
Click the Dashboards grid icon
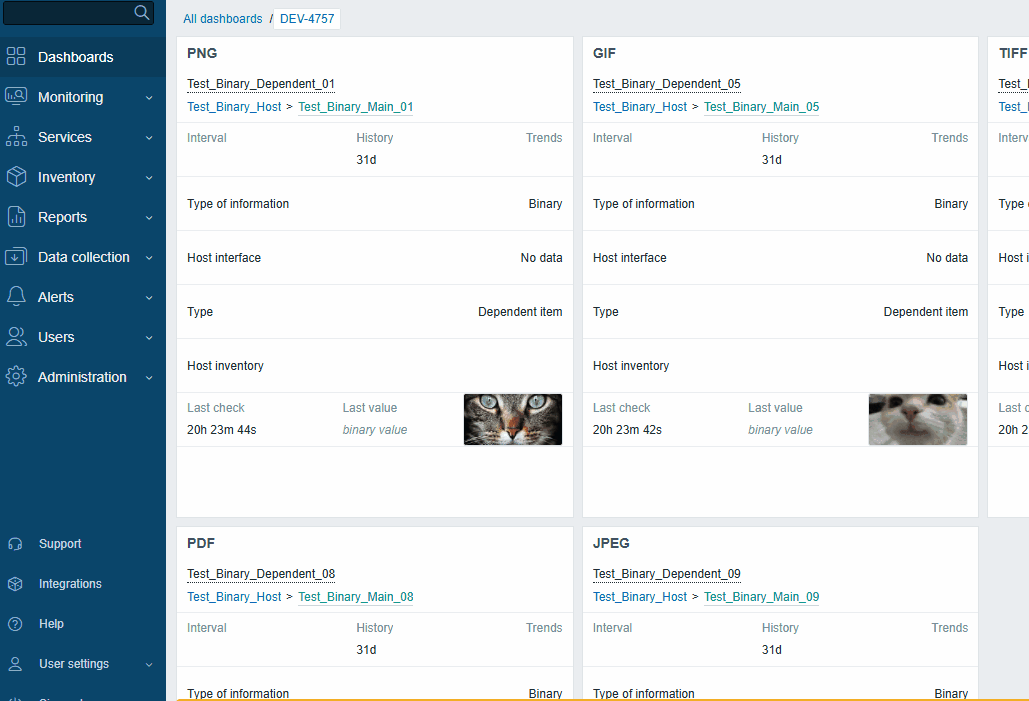tap(16, 57)
